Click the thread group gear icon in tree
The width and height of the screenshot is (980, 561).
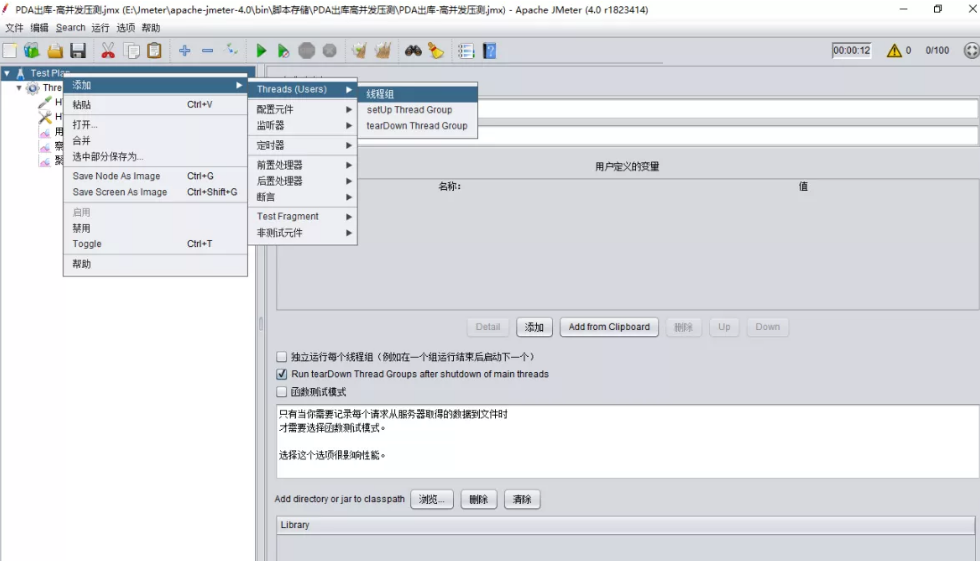click(33, 88)
